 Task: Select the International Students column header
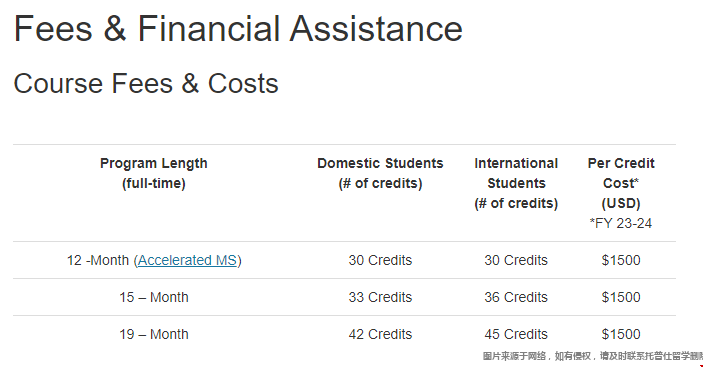pos(516,183)
